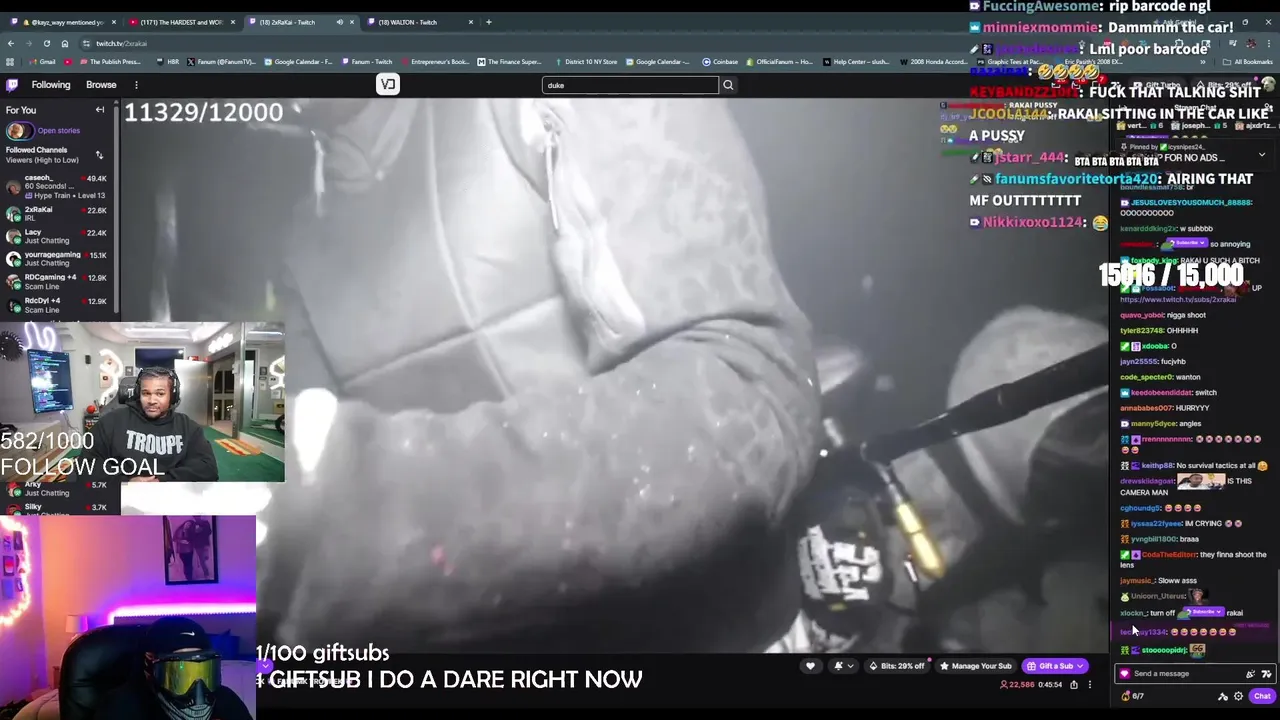Open the District 10 NY Store bookmark
Image resolution: width=1280 pixels, height=720 pixels.
pos(586,62)
